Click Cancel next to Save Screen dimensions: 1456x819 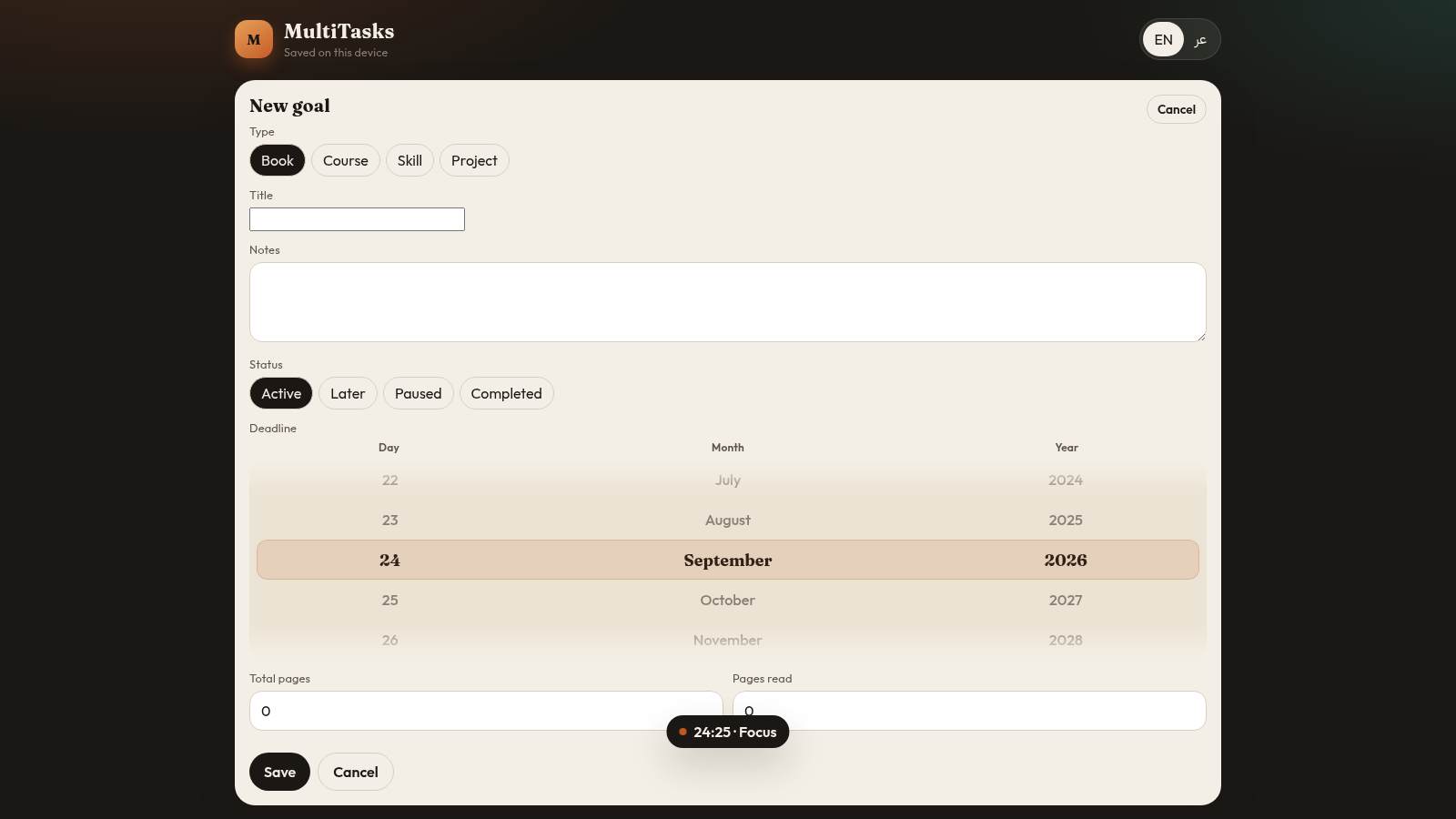[356, 772]
